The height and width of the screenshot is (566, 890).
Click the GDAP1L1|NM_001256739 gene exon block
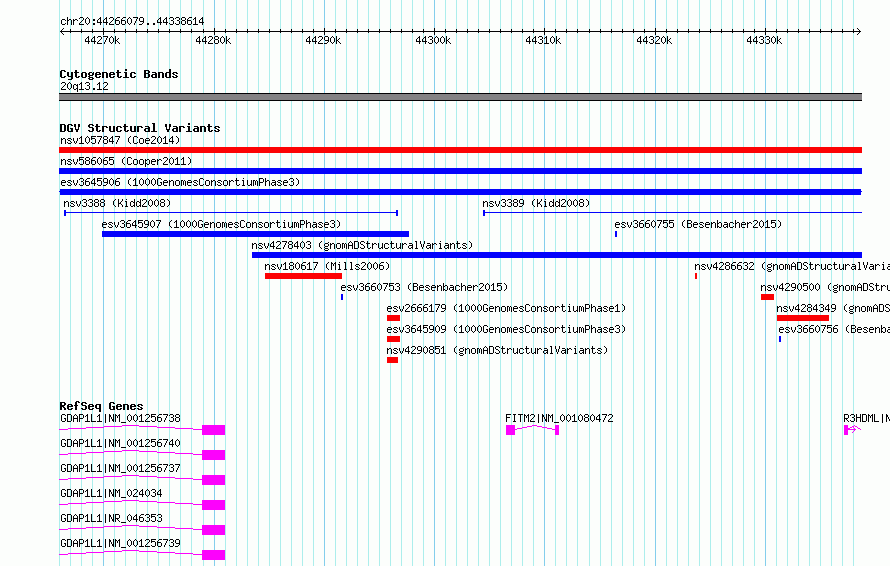pos(213,555)
